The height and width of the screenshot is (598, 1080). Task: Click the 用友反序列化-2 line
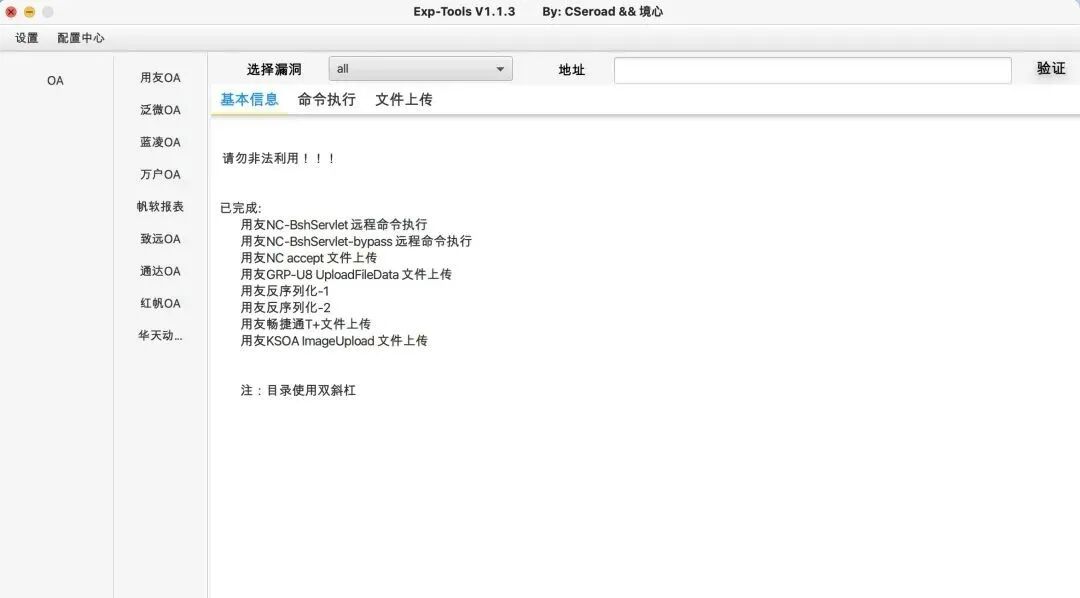coord(285,307)
